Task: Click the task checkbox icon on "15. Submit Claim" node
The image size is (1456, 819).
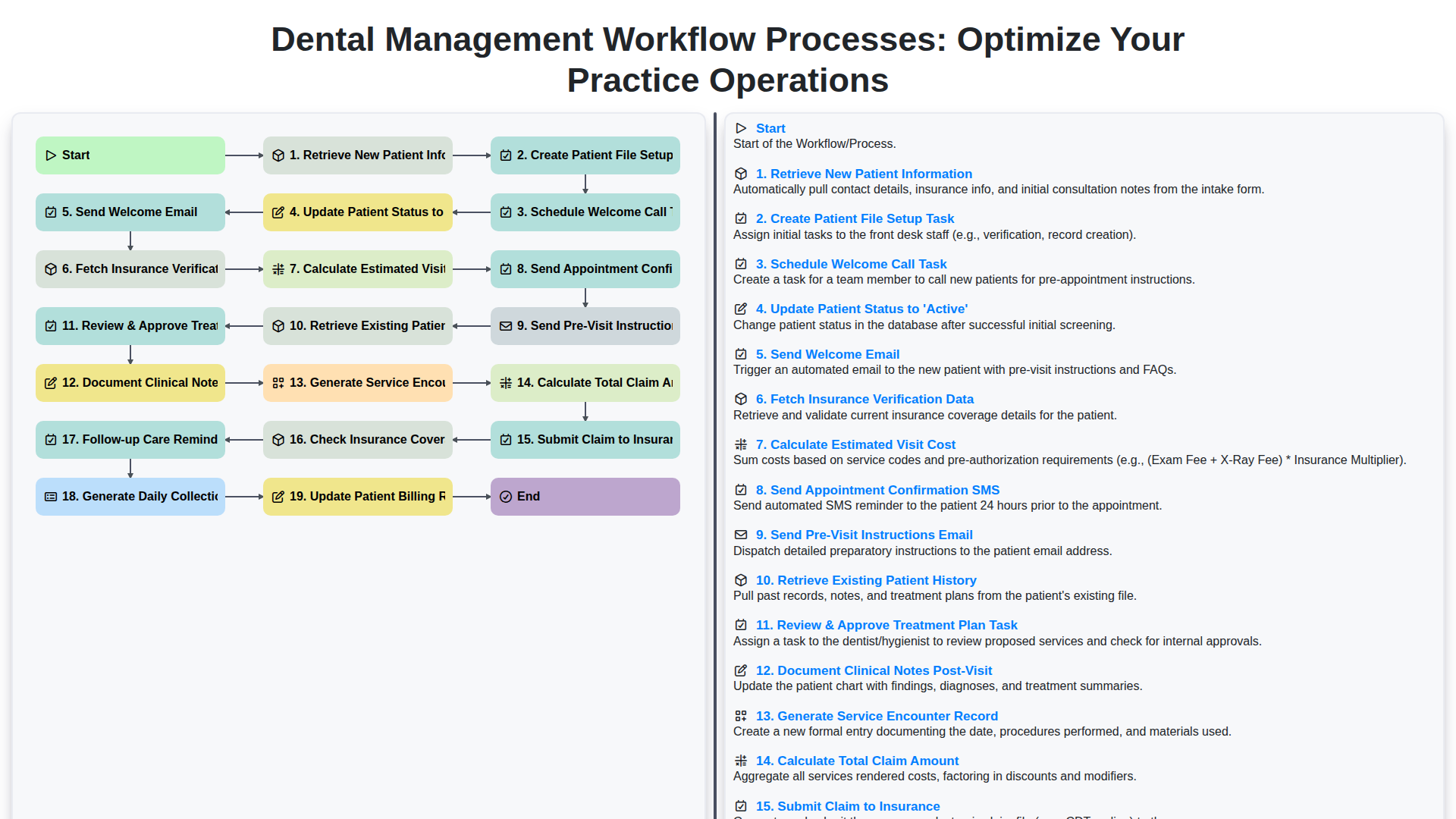Action: (506, 440)
